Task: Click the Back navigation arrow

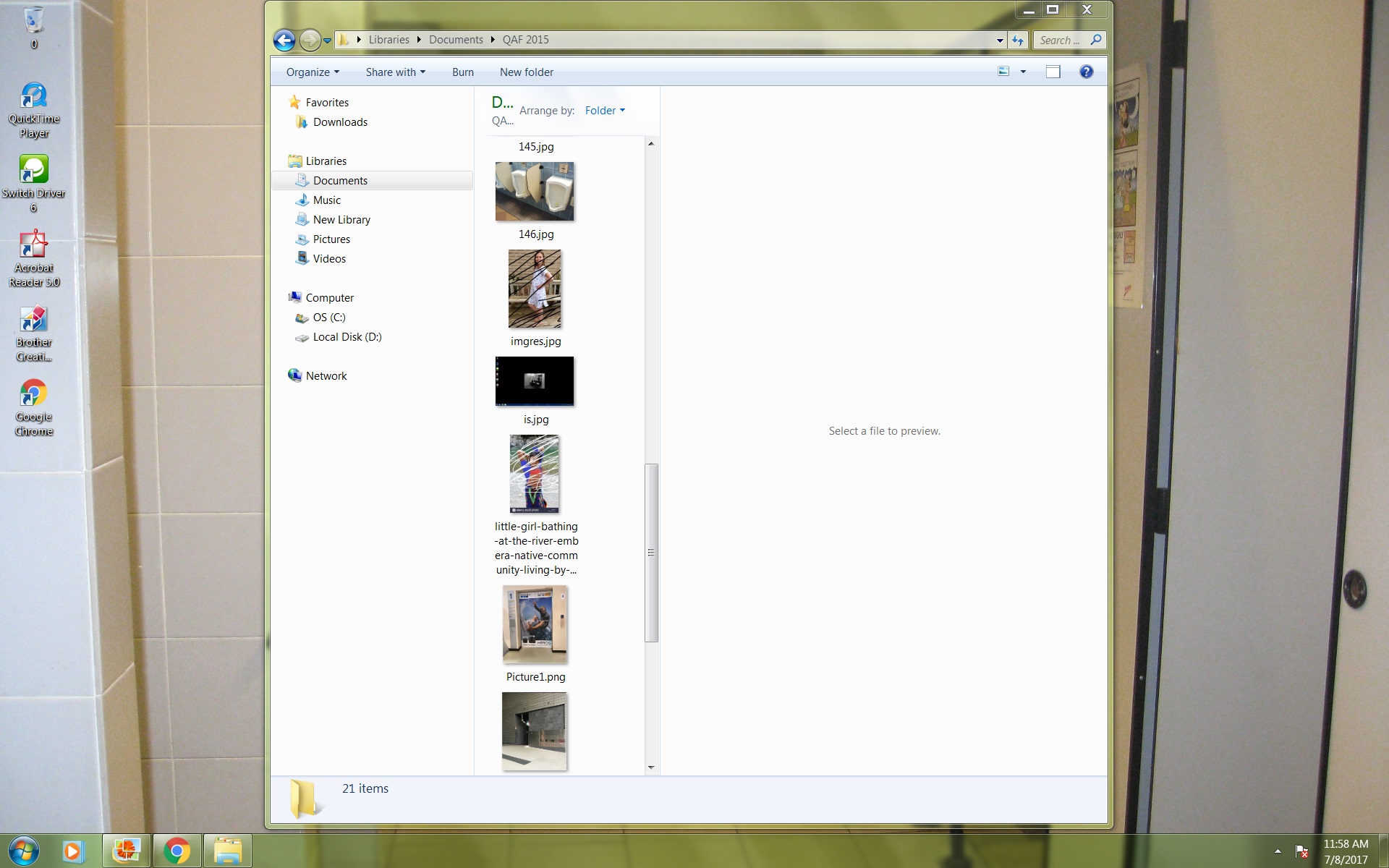Action: click(284, 40)
